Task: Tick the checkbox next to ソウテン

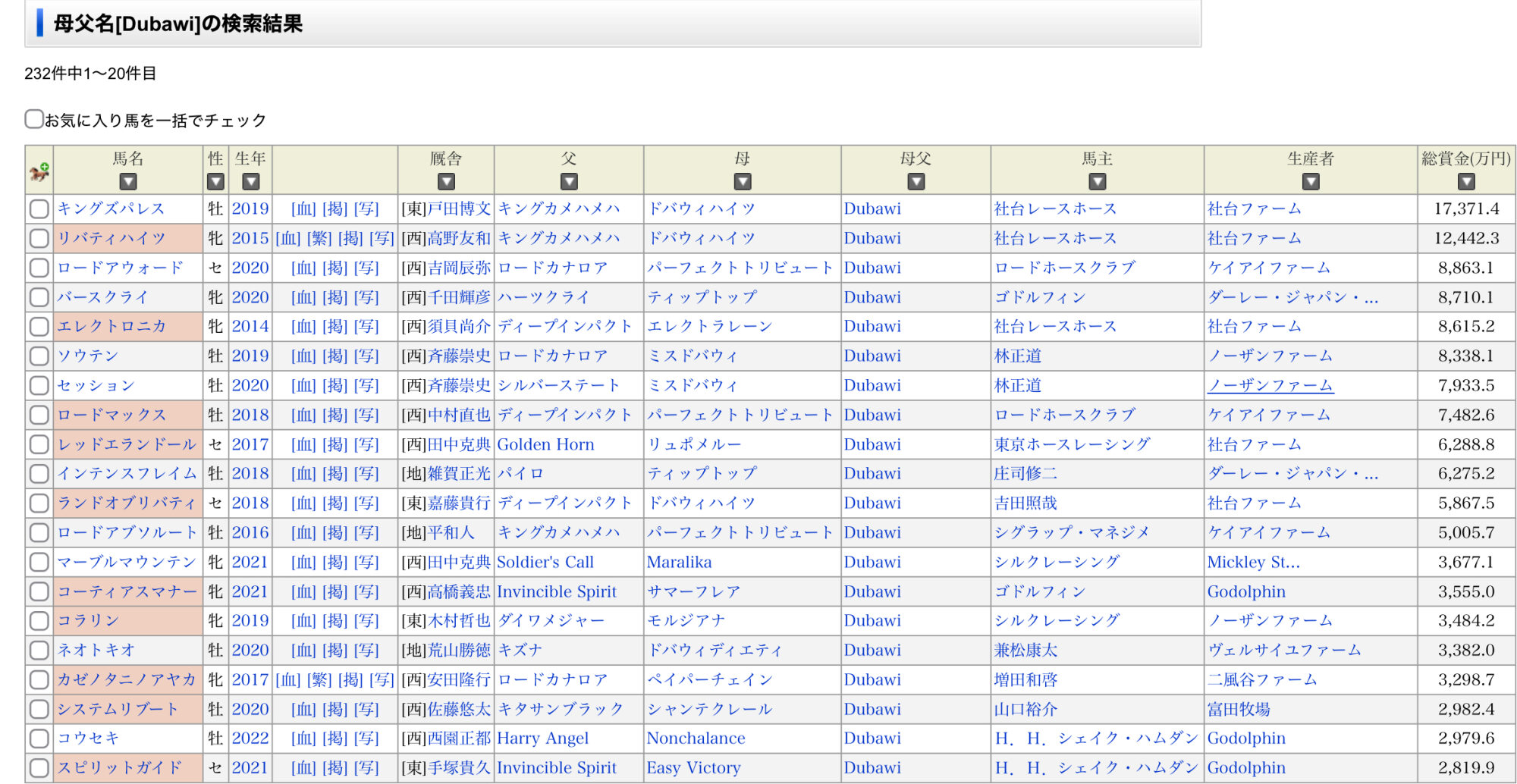Action: tap(39, 356)
